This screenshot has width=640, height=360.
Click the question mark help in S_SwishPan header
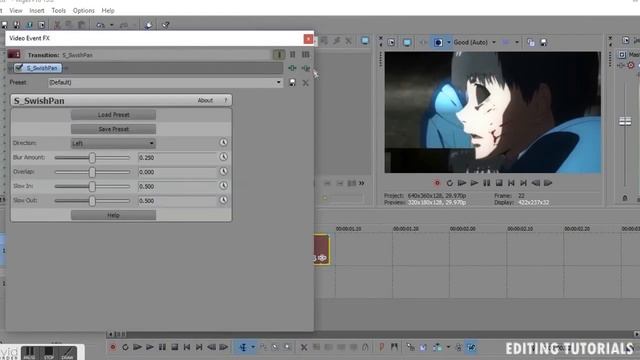pyautogui.click(x=225, y=100)
